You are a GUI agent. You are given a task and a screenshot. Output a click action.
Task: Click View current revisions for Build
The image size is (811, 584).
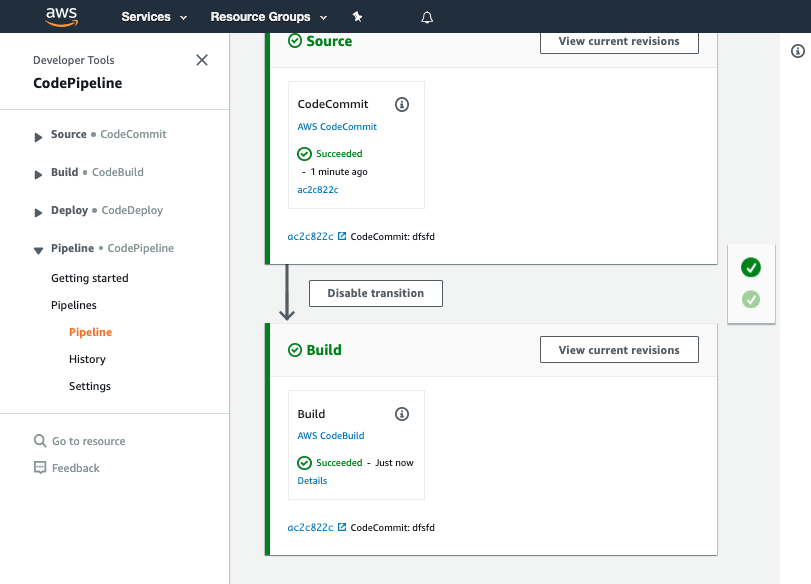coord(619,350)
